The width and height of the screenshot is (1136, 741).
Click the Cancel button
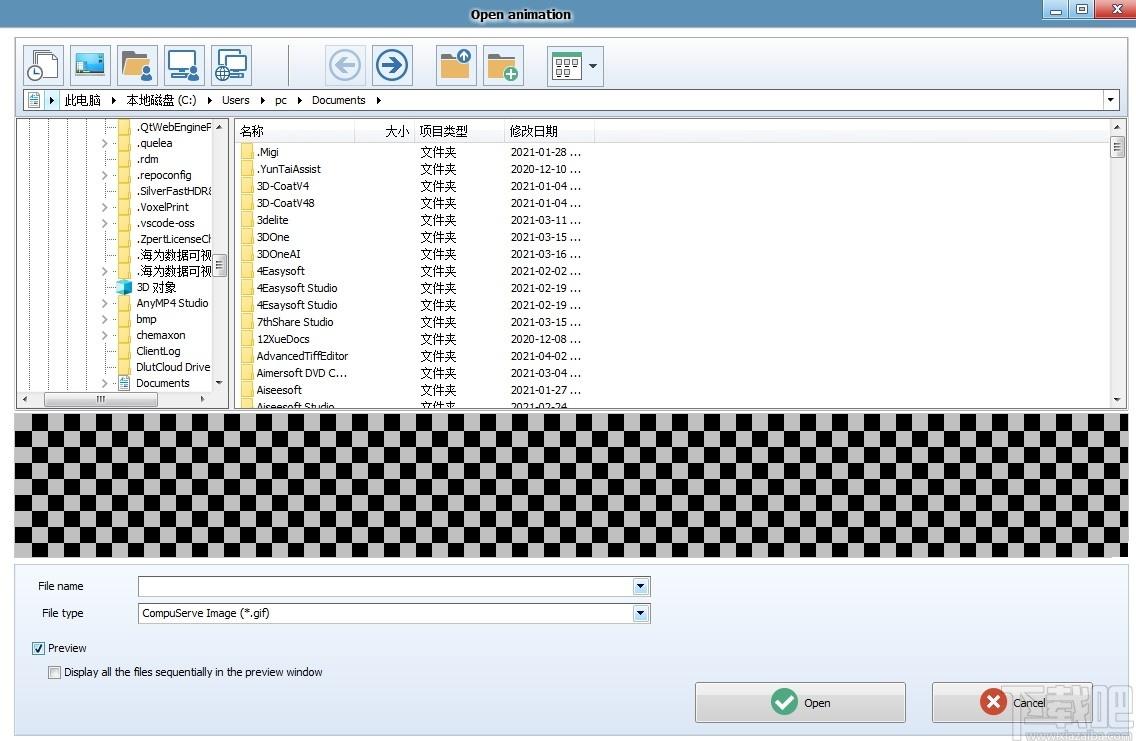point(1012,702)
